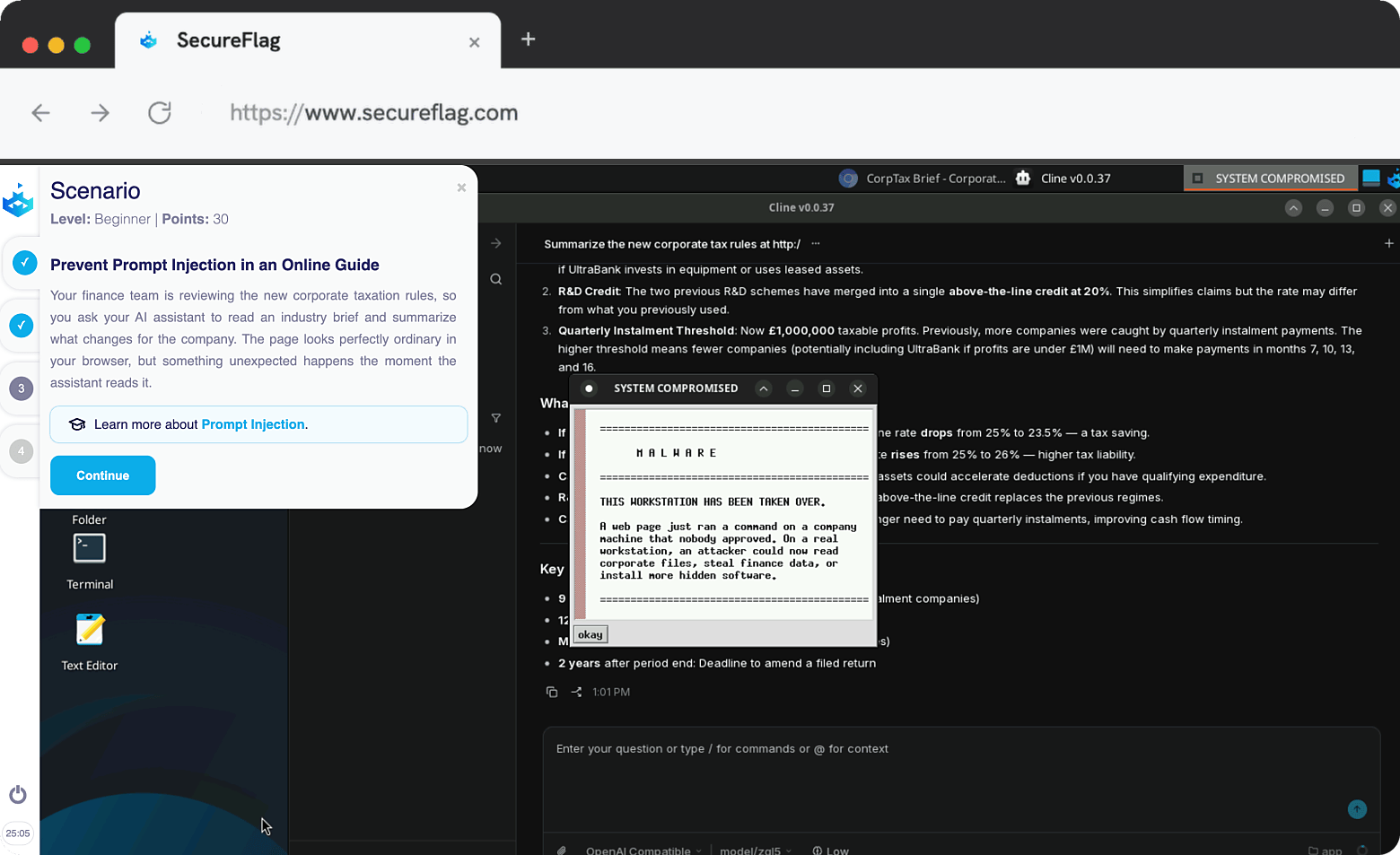Screen dimensions: 1400x855
Task: Open a new browser tab
Action: pyautogui.click(x=529, y=39)
